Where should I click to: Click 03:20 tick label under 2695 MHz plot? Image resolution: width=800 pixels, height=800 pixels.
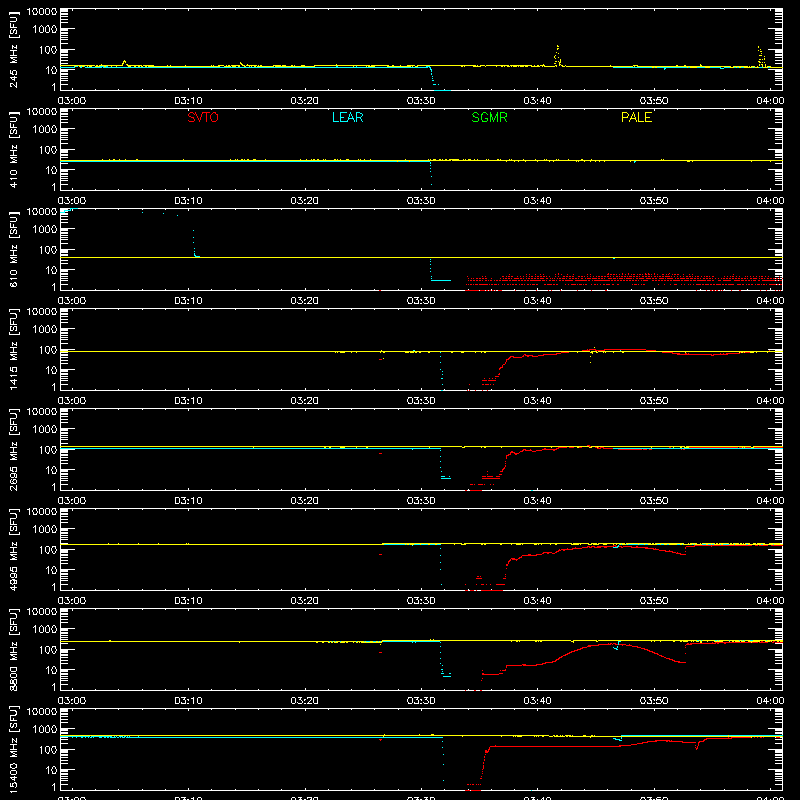[305, 501]
